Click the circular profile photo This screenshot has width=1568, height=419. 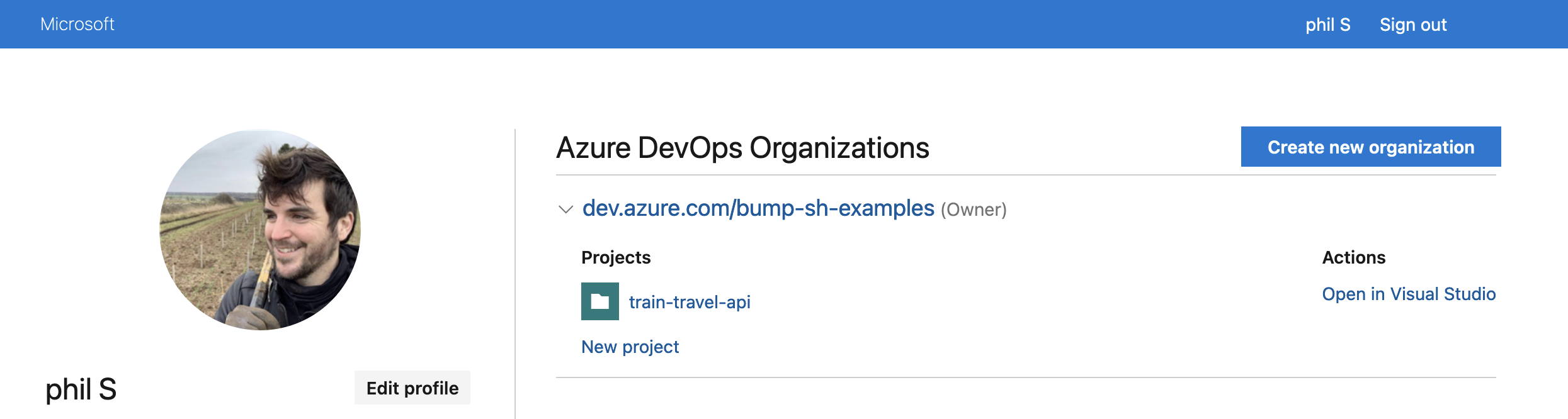[x=260, y=230]
